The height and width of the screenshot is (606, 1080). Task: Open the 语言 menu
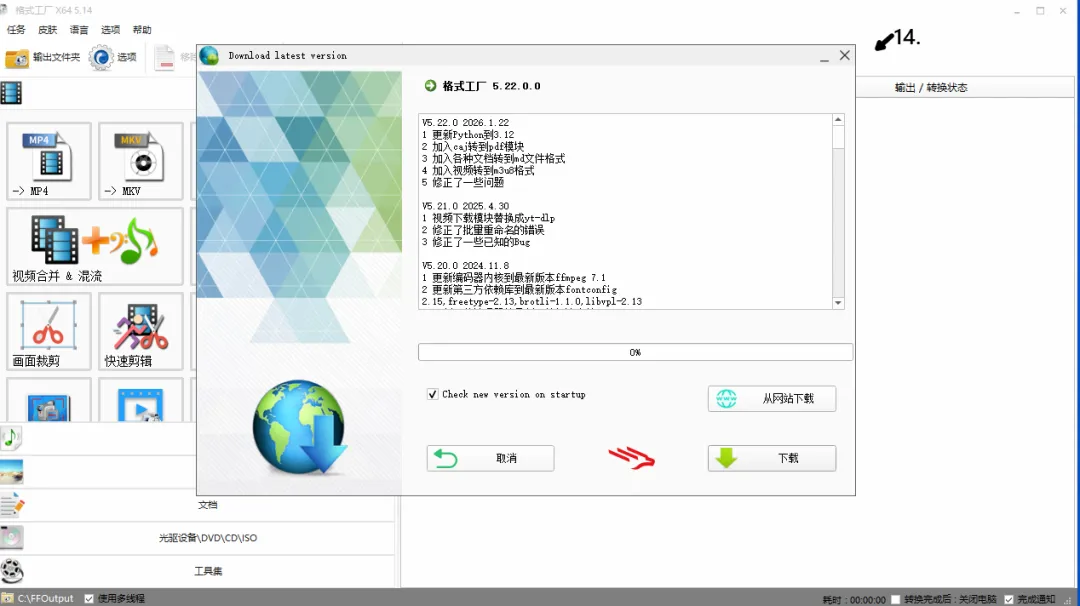[x=79, y=30]
